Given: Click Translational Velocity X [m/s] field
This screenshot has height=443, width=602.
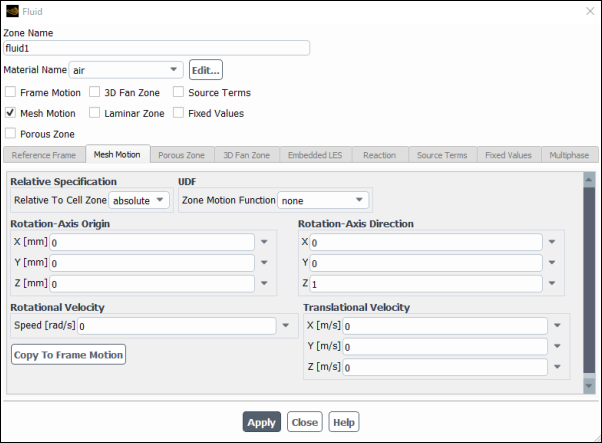Looking at the screenshot, I should (x=445, y=326).
